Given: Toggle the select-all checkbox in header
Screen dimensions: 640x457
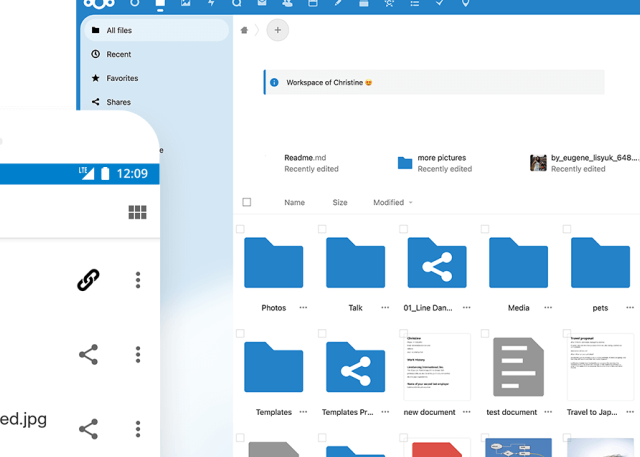Looking at the screenshot, I should [247, 202].
